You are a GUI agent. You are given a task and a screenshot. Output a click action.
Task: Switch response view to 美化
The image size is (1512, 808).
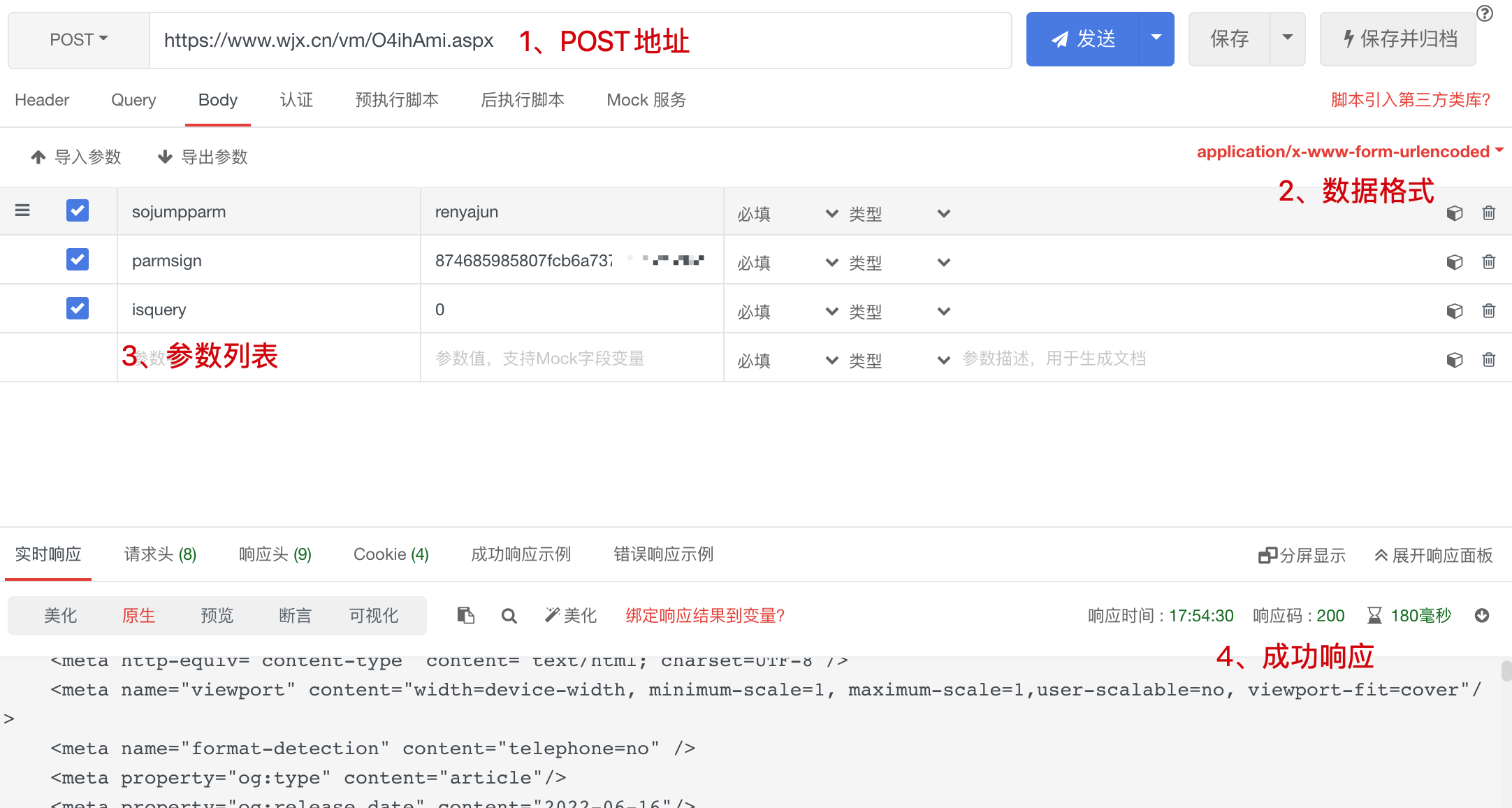[61, 615]
